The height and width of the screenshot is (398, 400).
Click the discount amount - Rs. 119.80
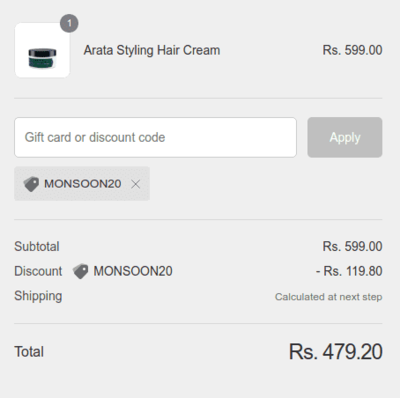pyautogui.click(x=349, y=271)
